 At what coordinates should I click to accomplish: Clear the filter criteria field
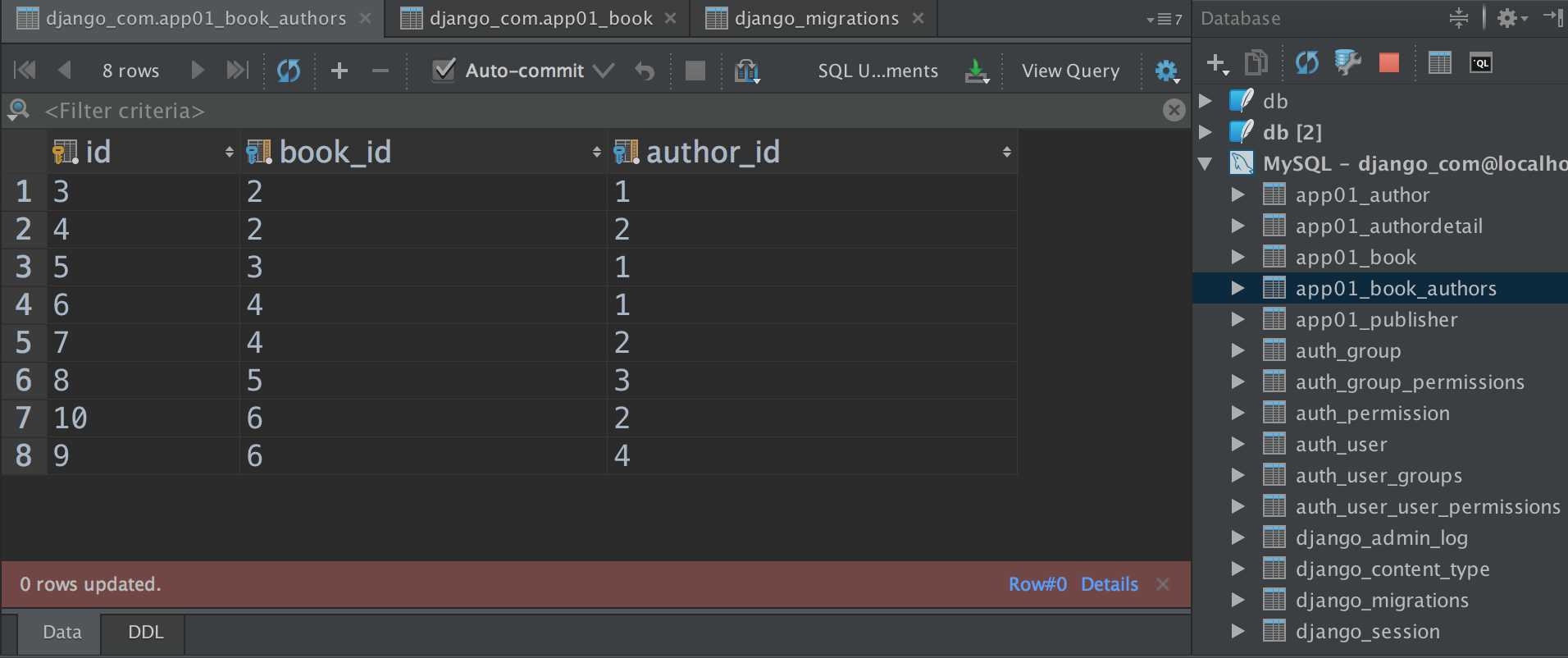[x=1174, y=110]
